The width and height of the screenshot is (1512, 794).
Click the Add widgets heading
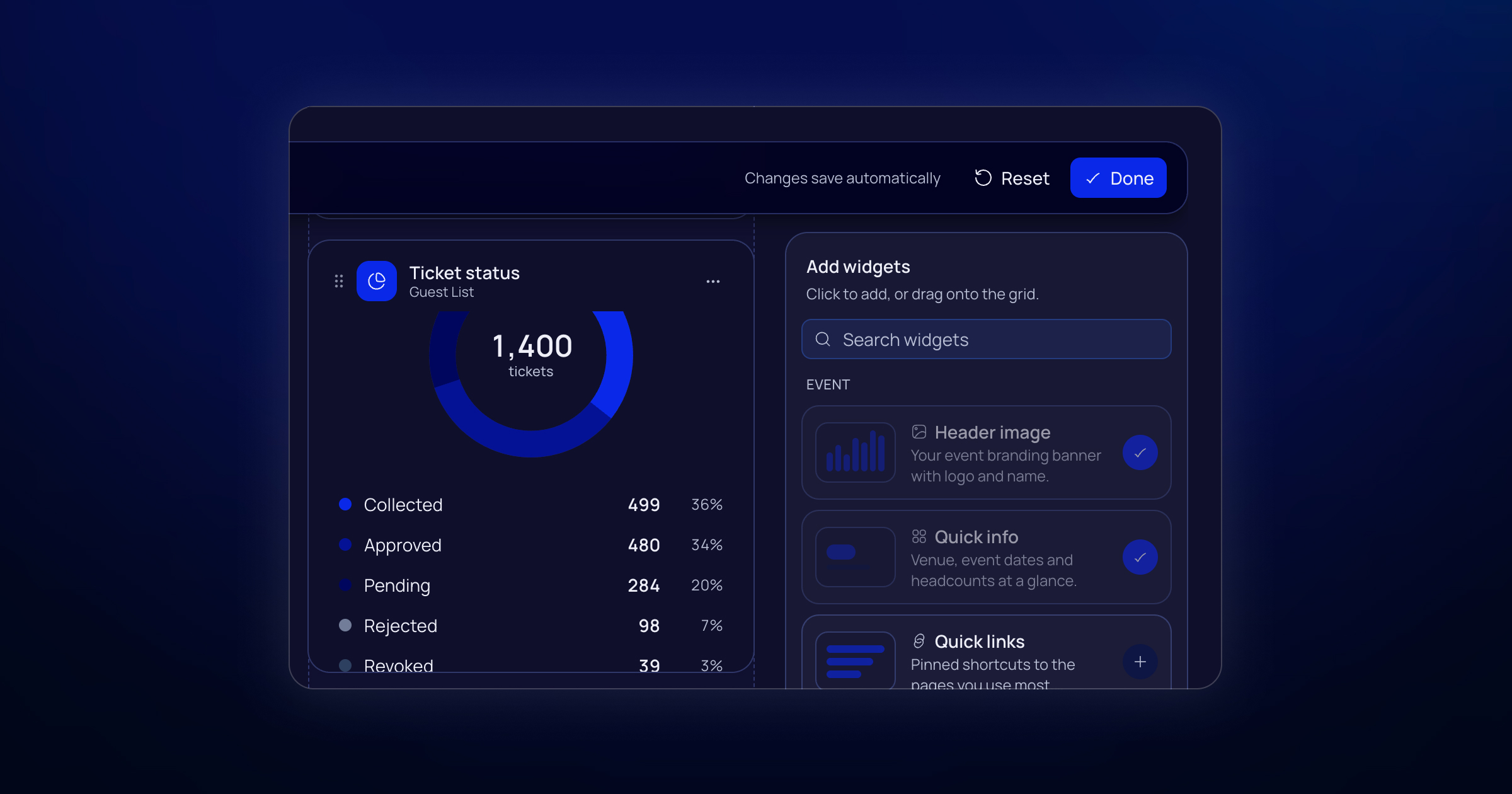[858, 267]
